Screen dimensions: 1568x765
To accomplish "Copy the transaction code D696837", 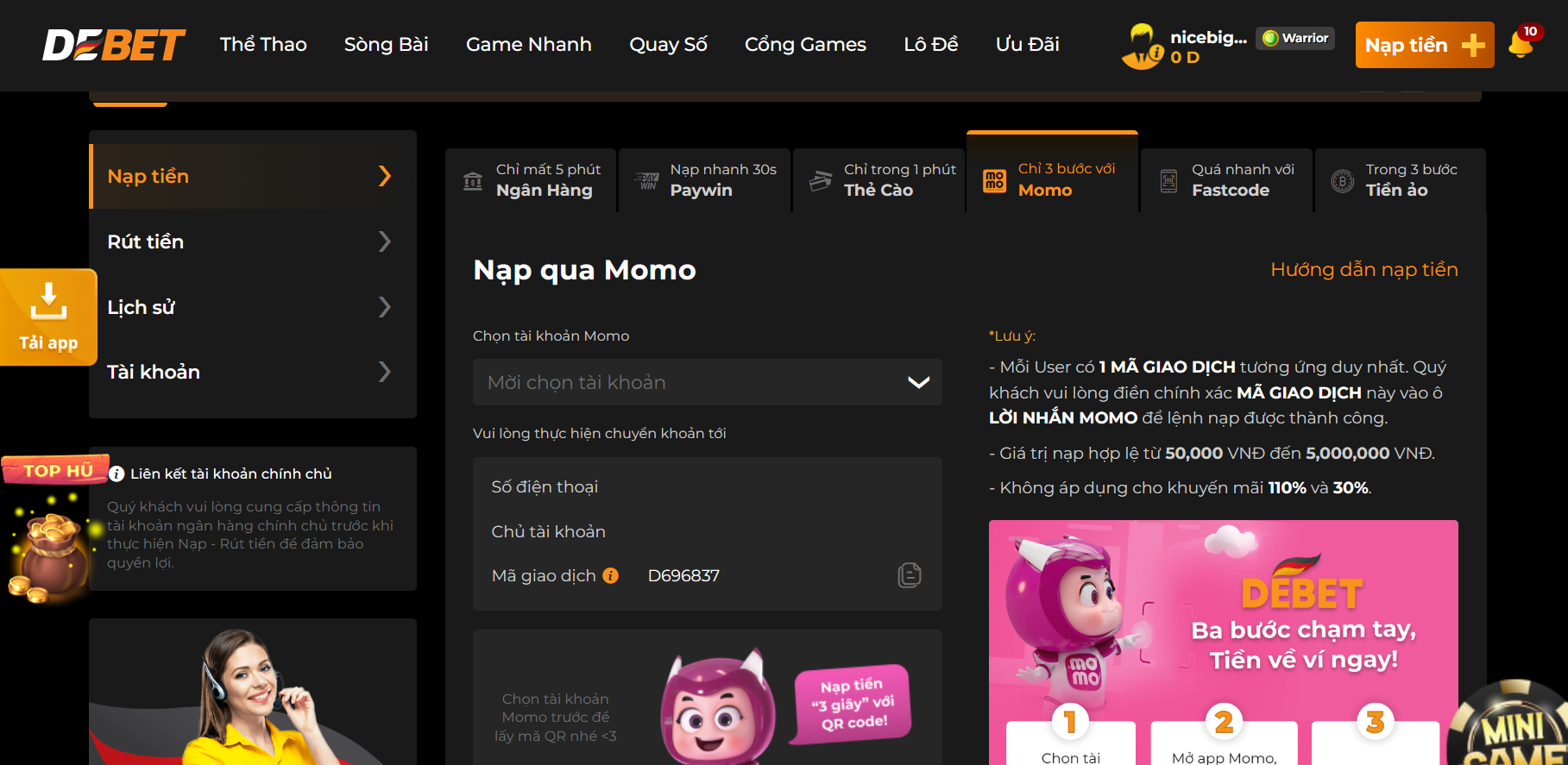I will 910,575.
